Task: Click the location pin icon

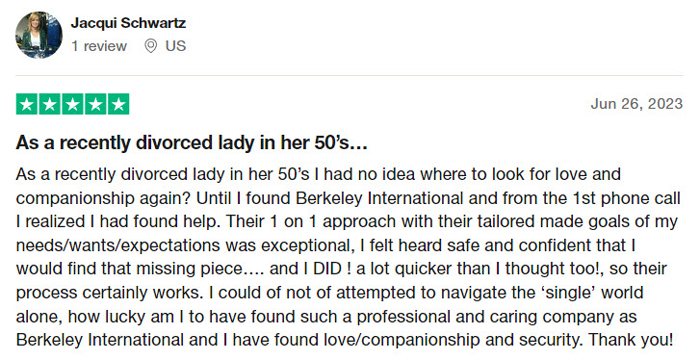Action: [x=151, y=46]
